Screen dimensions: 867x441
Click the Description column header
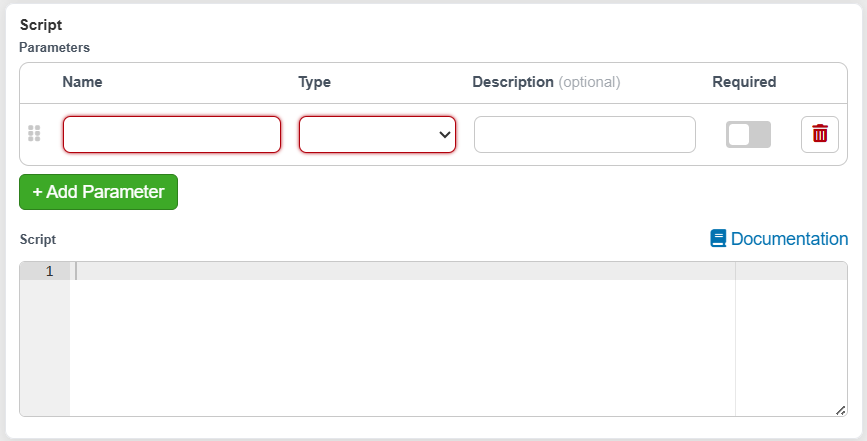pos(513,82)
